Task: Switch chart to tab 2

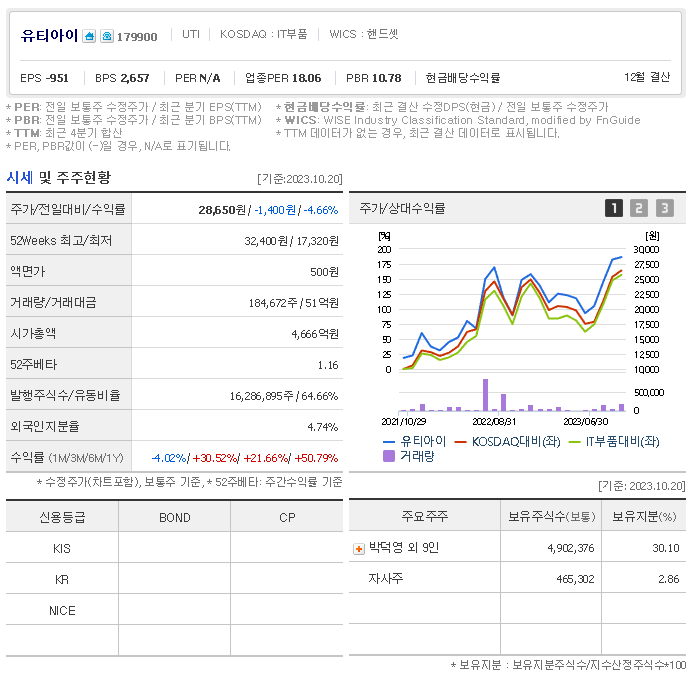Action: (x=639, y=208)
